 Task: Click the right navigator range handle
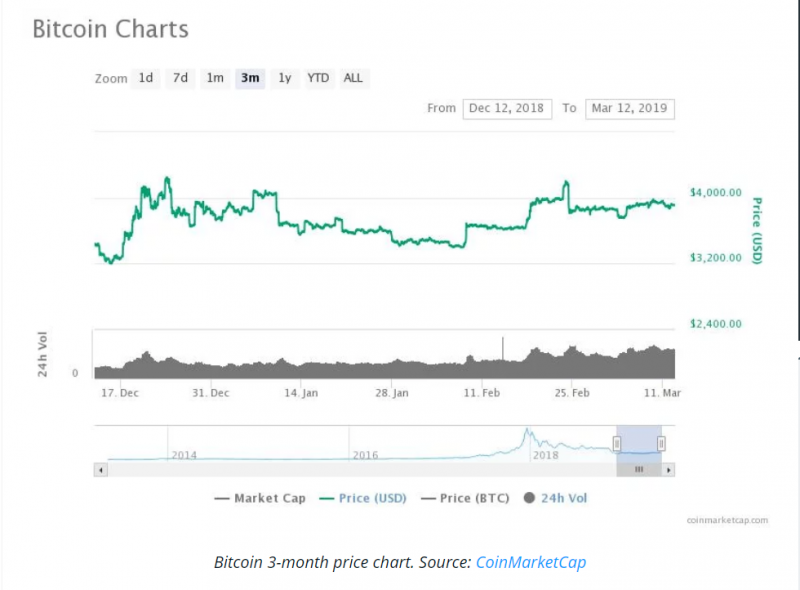click(661, 443)
